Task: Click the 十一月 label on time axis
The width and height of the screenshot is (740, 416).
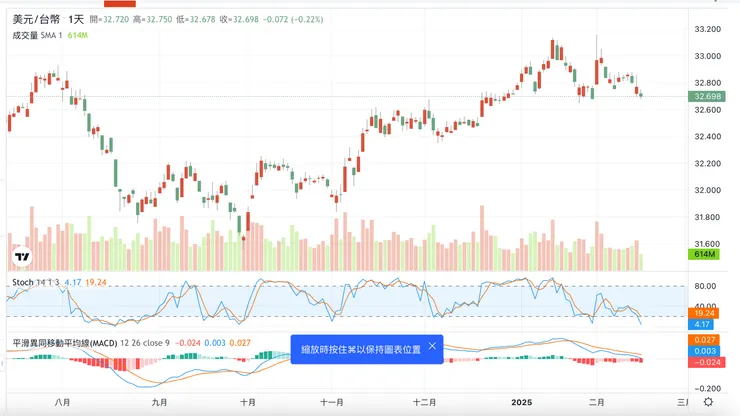Action: [331, 402]
